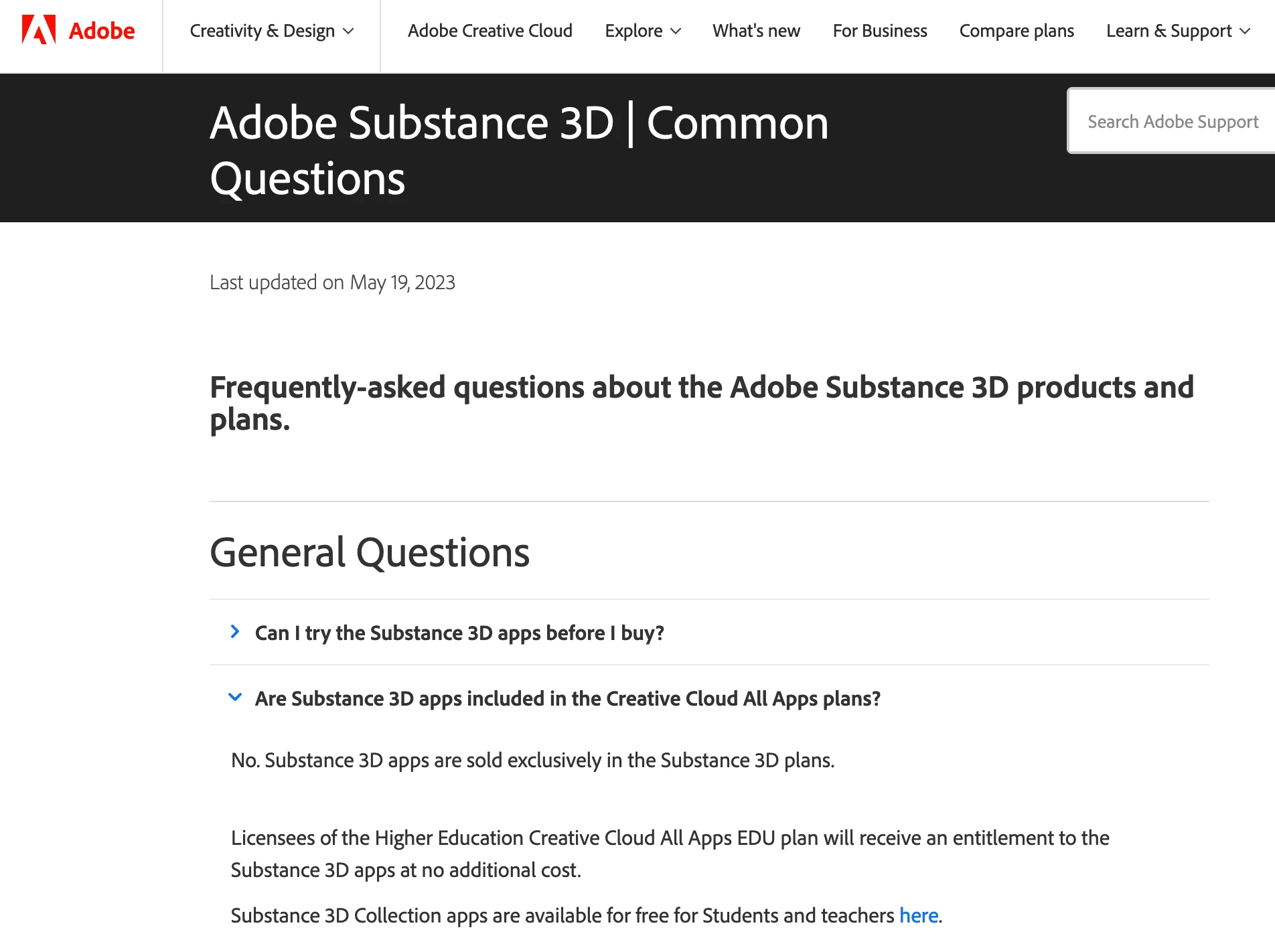Click the Search Adobe Support field
Viewport: 1275px width, 952px height.
(1172, 122)
